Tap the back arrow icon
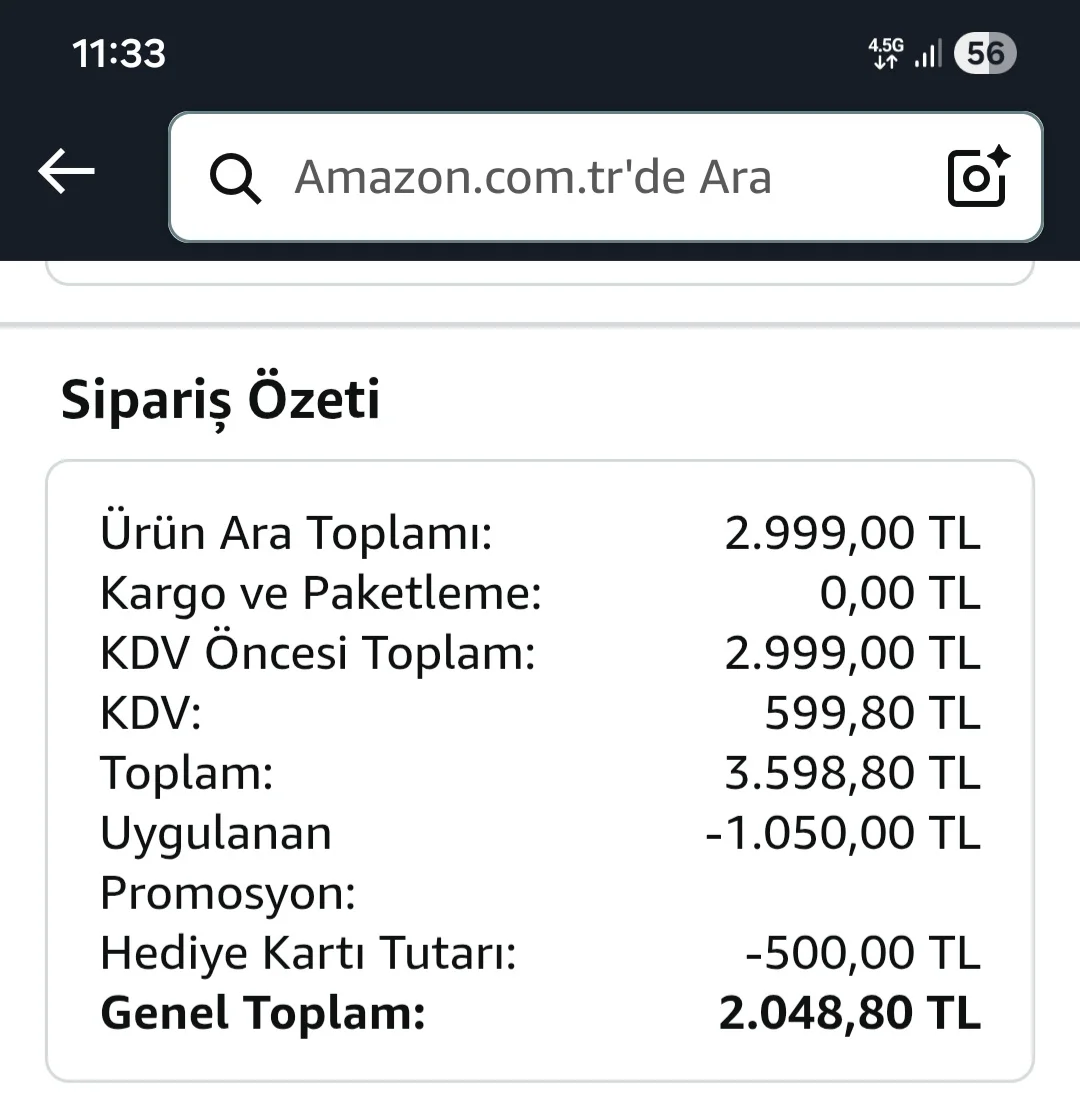Image resolution: width=1080 pixels, height=1100 pixels. pos(67,173)
